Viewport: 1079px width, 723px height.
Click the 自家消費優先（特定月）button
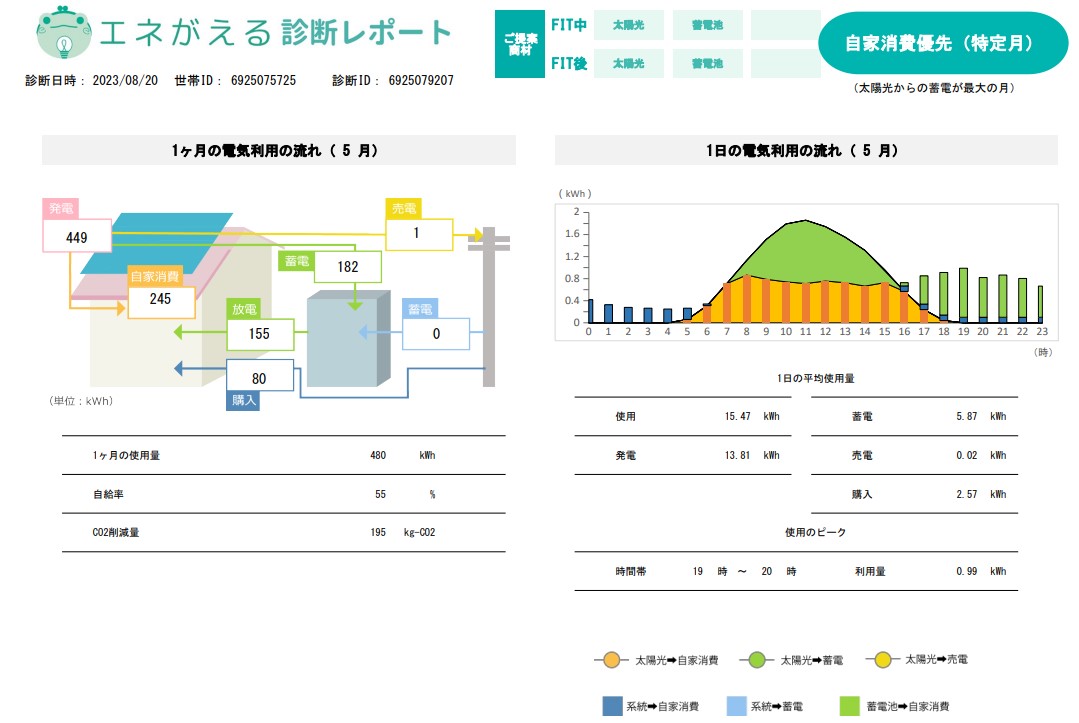point(942,43)
